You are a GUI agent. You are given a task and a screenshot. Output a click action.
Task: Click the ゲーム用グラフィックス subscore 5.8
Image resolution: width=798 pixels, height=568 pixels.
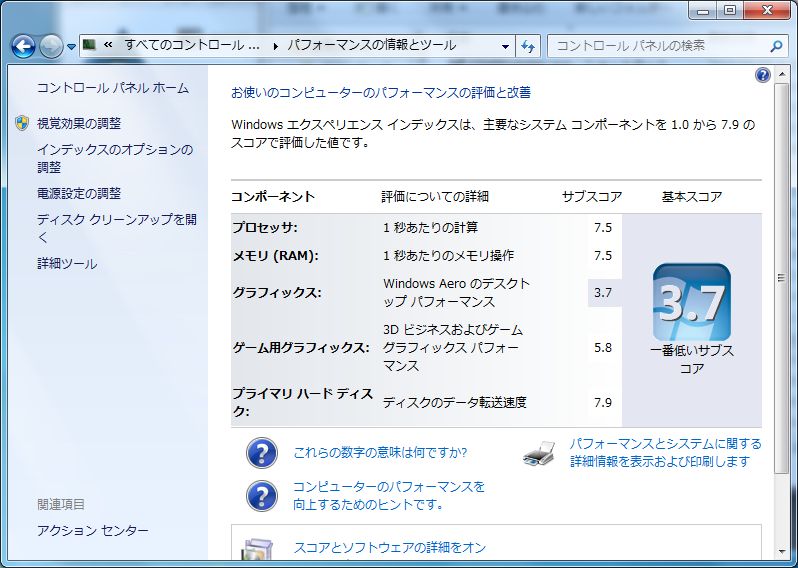click(603, 348)
